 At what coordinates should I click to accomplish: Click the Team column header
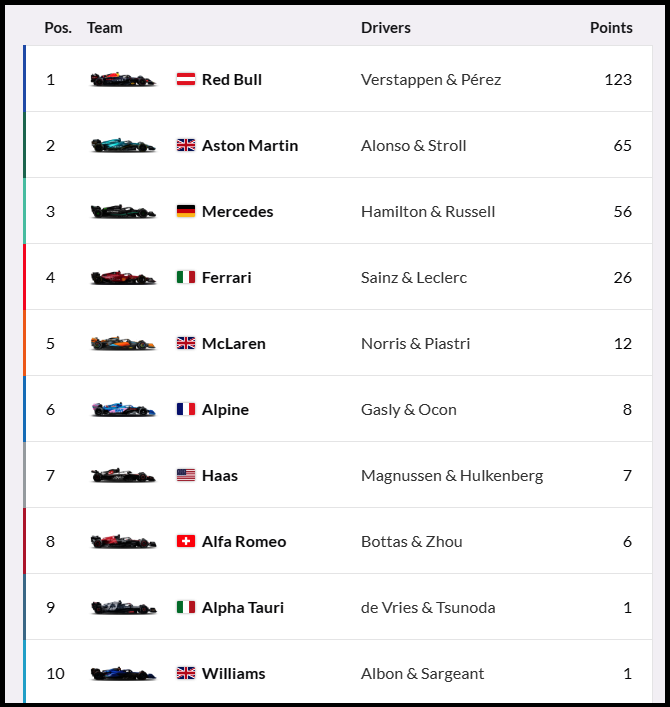(x=104, y=28)
